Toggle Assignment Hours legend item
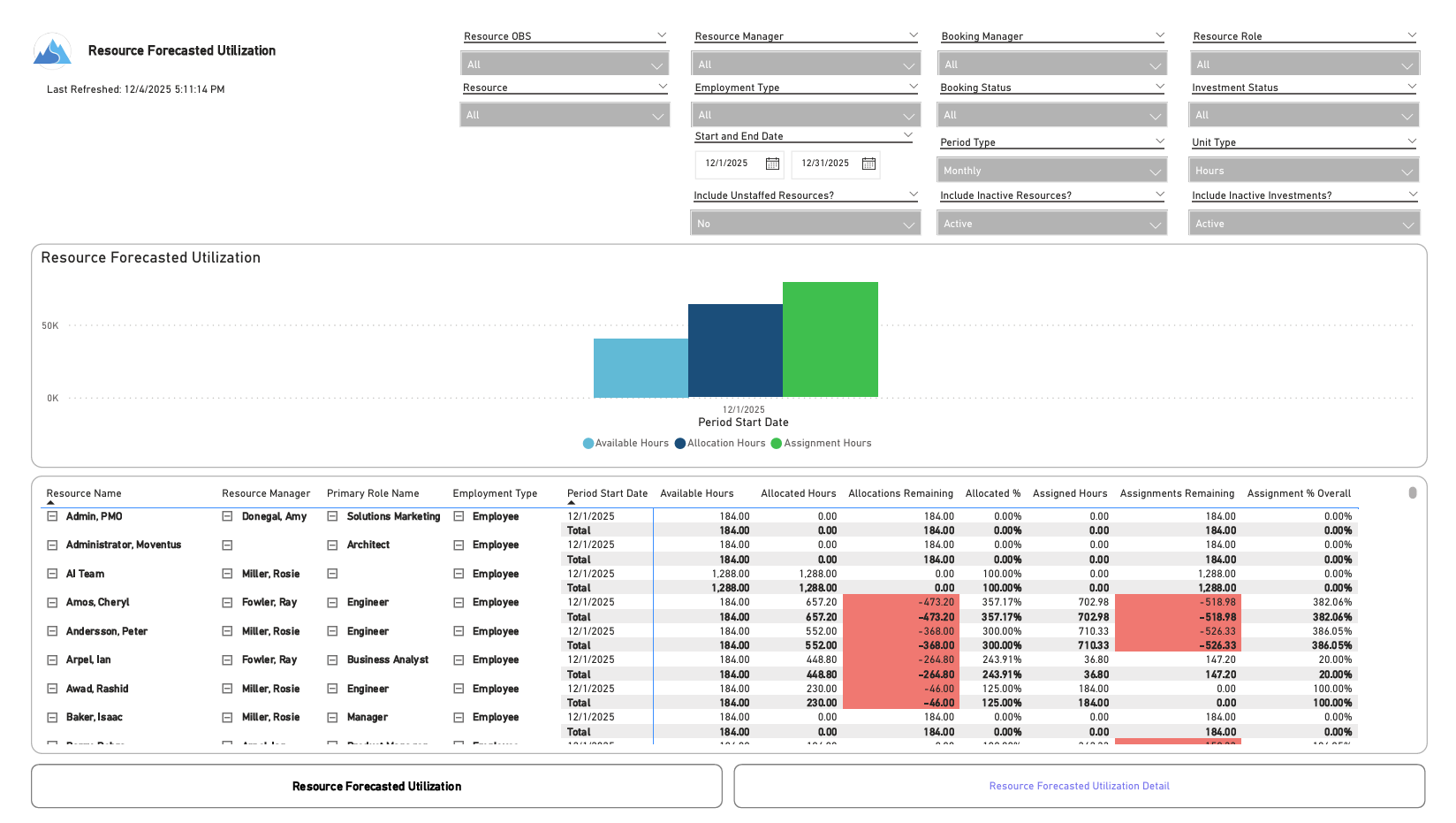1456x823 pixels. point(821,444)
